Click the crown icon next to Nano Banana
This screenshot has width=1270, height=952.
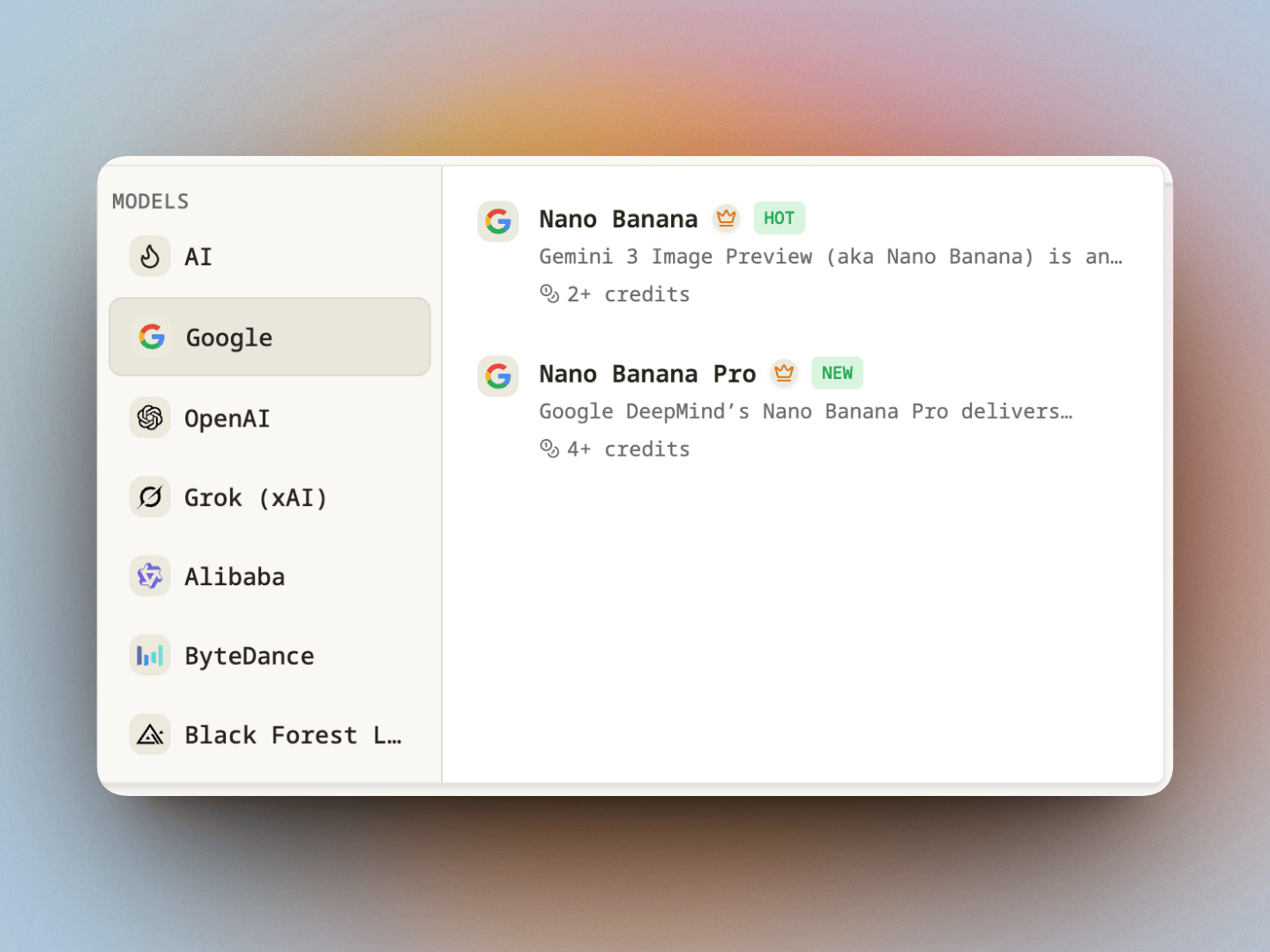[726, 218]
